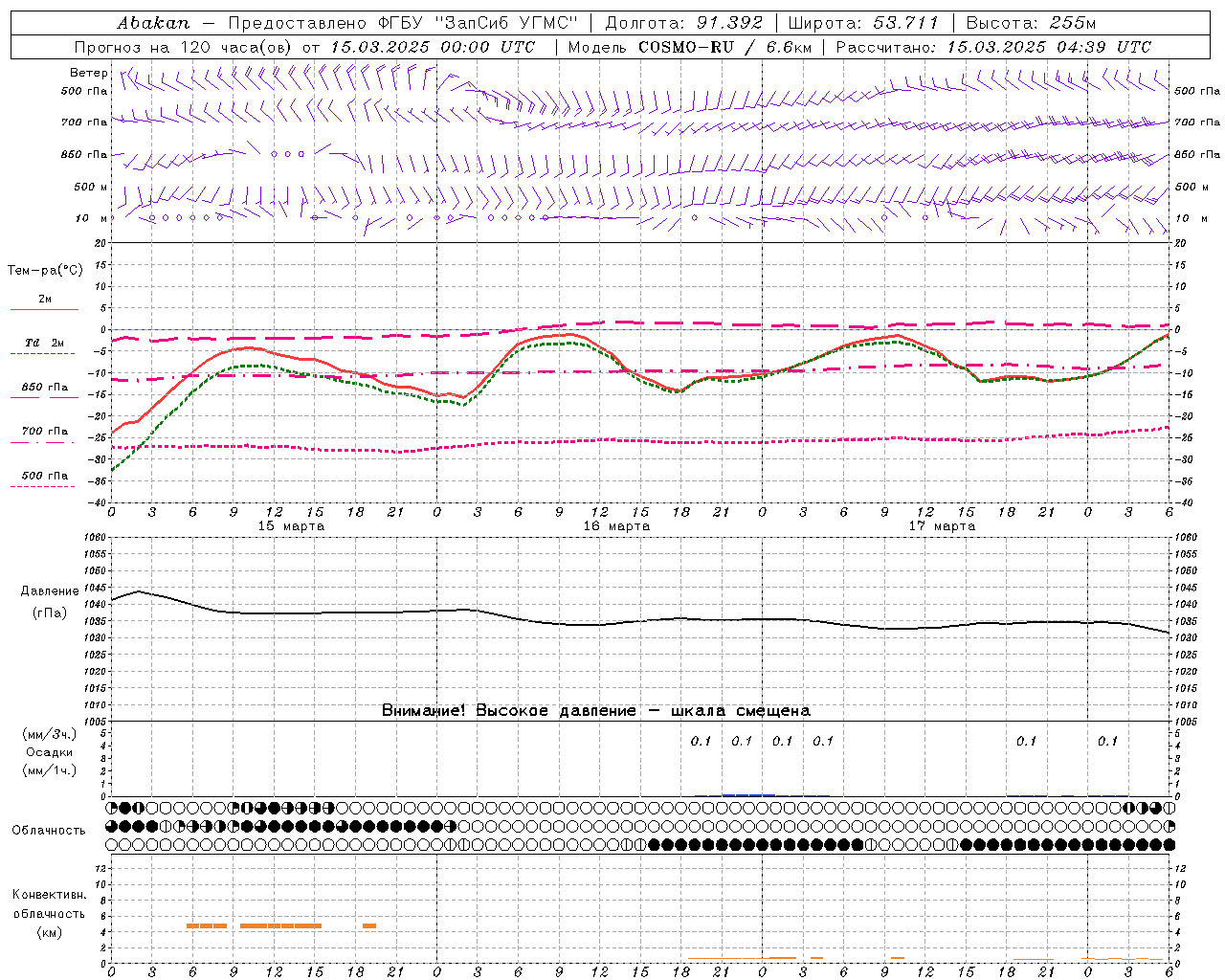This screenshot has width=1225, height=980.
Task: Click the 700 гПа temperature legend entry
Action: [x=45, y=432]
